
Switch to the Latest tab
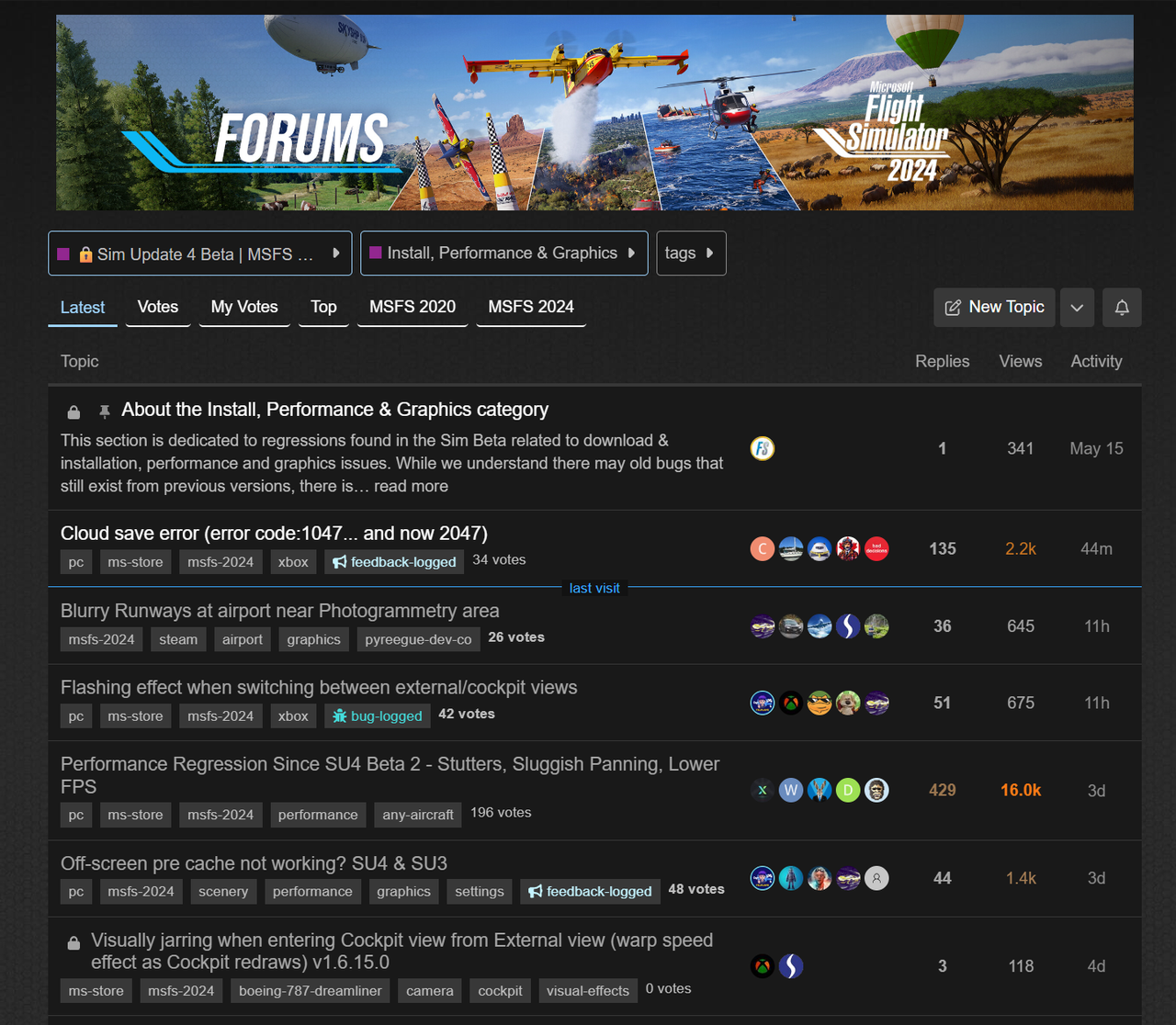(x=83, y=308)
